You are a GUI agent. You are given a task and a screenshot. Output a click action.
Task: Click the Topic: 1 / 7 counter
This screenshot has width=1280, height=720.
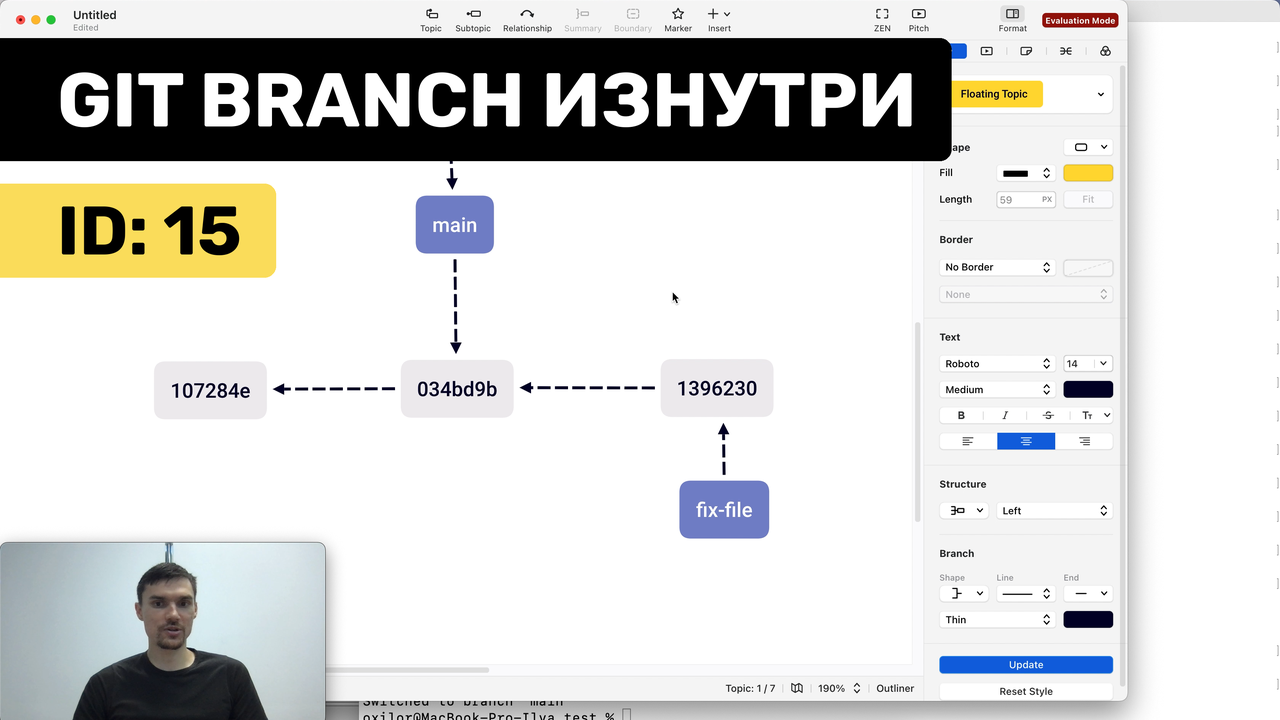click(750, 688)
